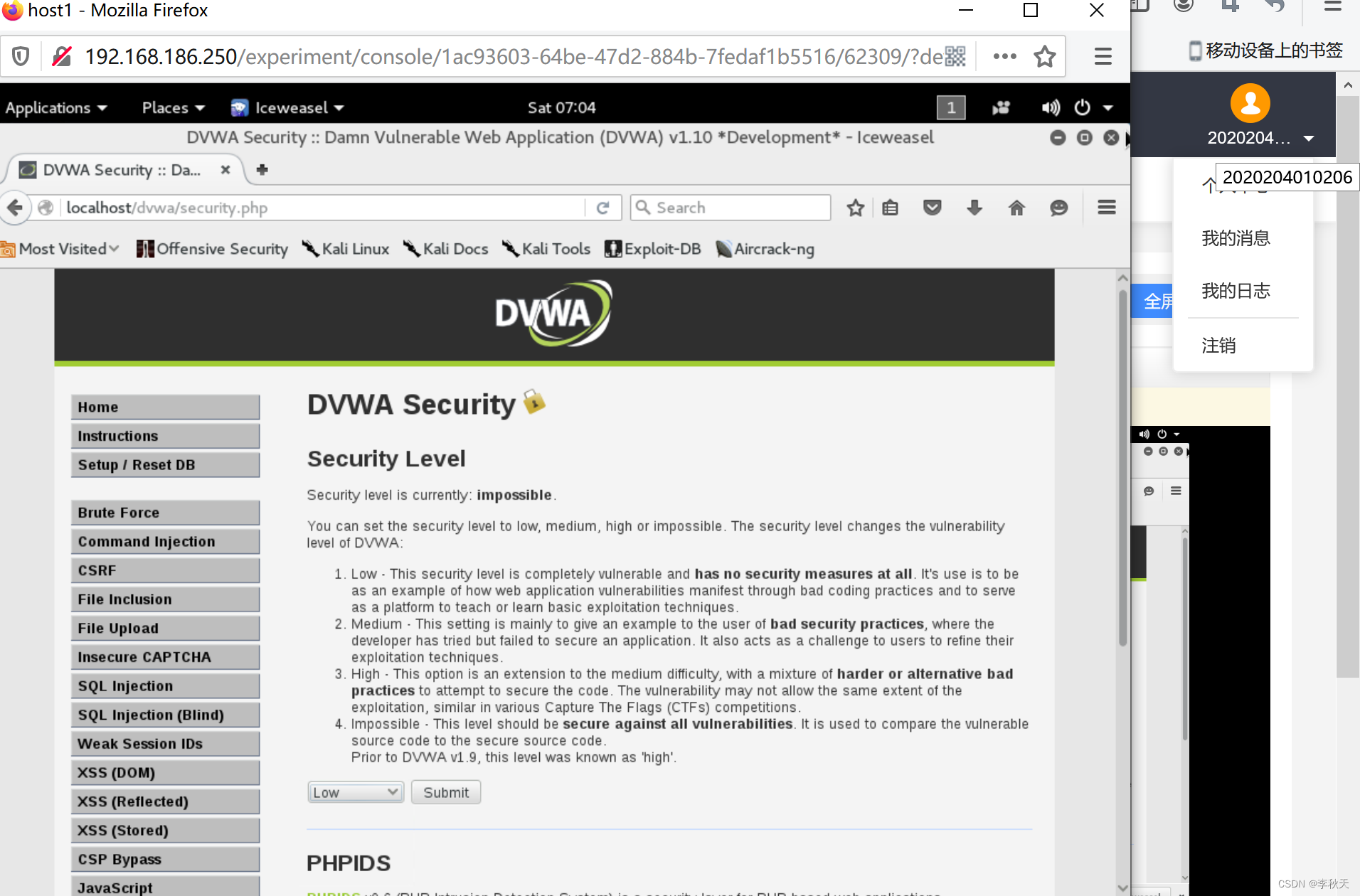The image size is (1360, 896).
Task: Show Iceweasel bookmarks list icon
Action: click(890, 208)
